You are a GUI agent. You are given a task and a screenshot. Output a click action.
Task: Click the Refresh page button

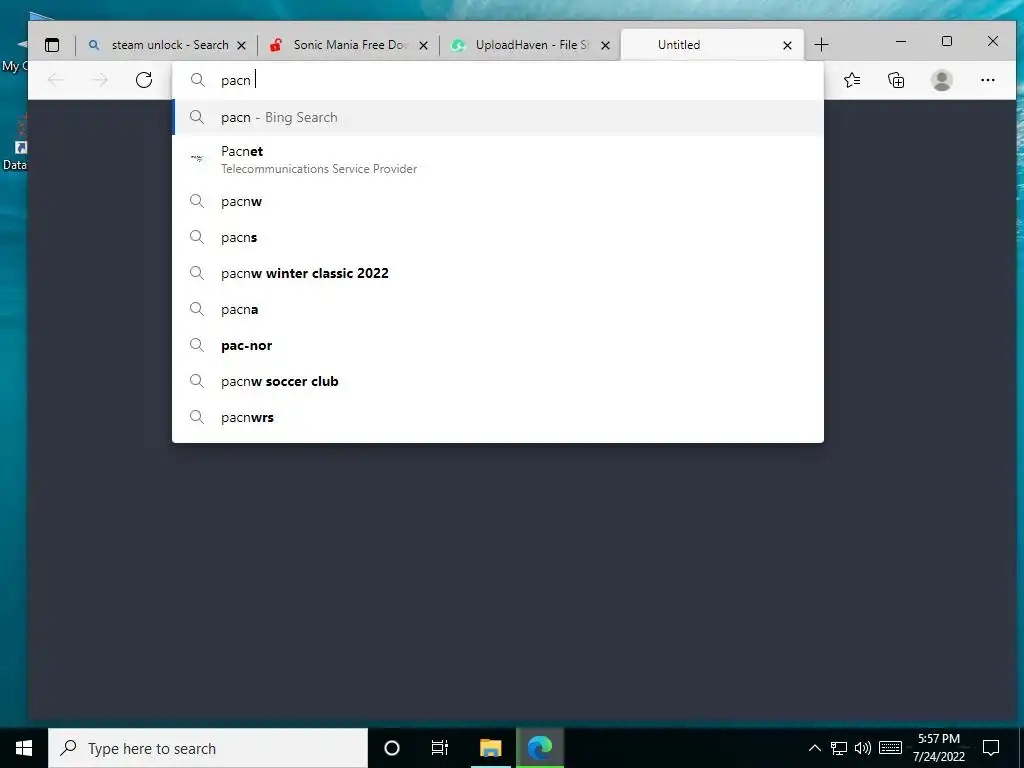[x=144, y=80]
